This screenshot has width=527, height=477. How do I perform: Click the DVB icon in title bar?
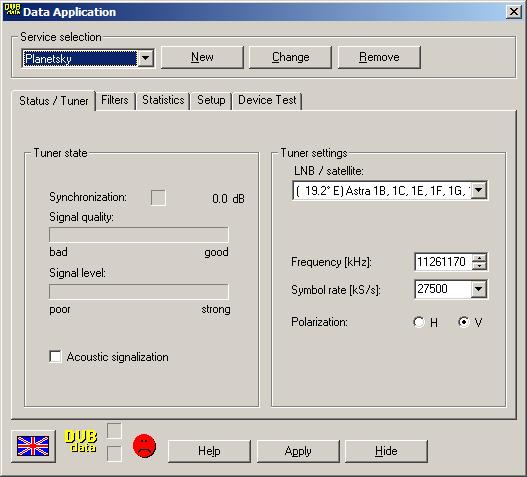click(12, 10)
